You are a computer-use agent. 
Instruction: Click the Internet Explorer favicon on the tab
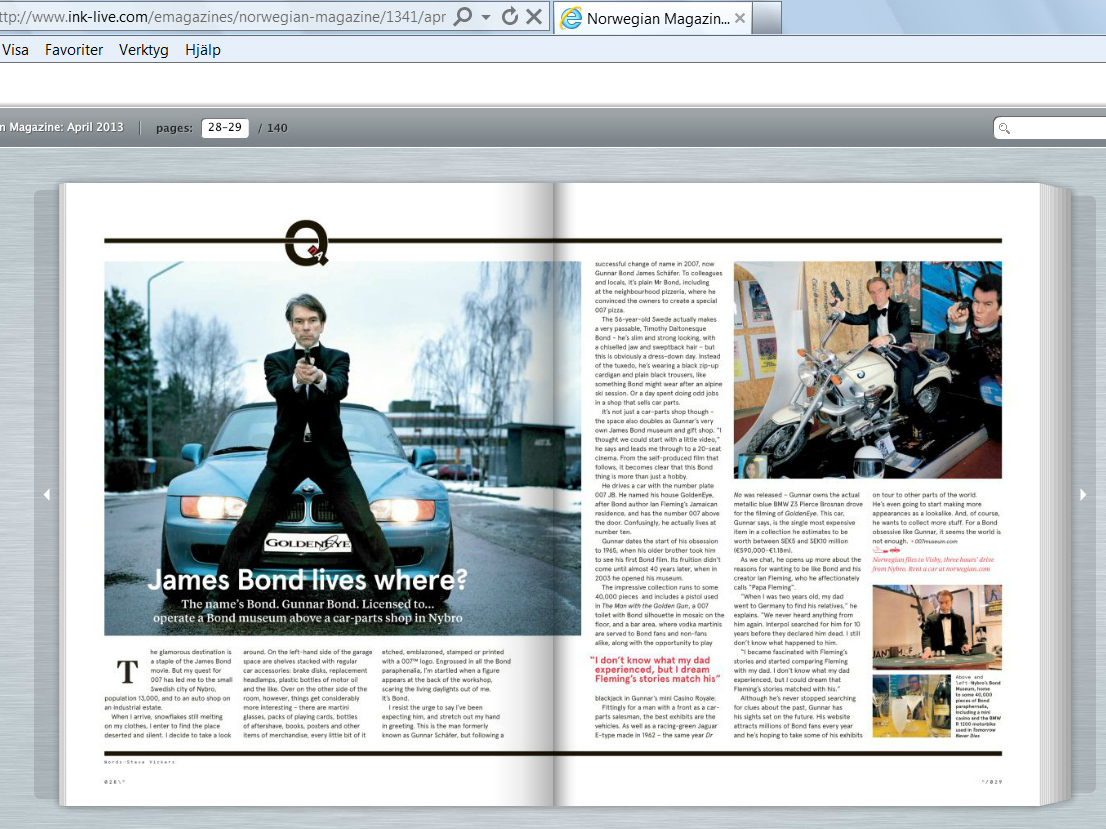[570, 17]
